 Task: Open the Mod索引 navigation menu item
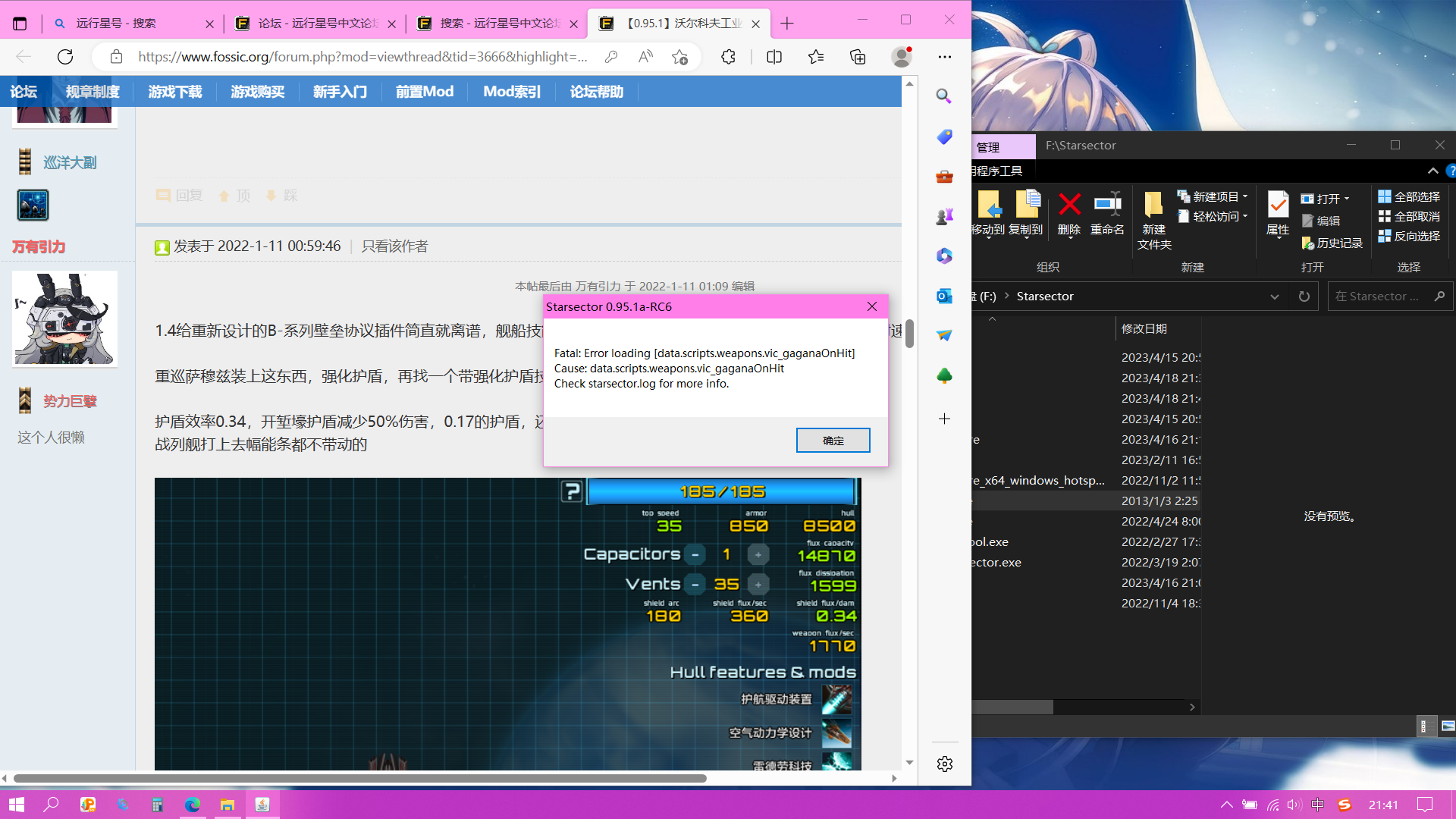click(512, 92)
